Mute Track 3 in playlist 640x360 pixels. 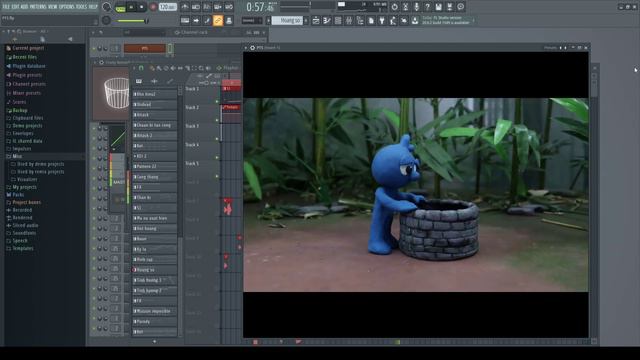pos(217,139)
